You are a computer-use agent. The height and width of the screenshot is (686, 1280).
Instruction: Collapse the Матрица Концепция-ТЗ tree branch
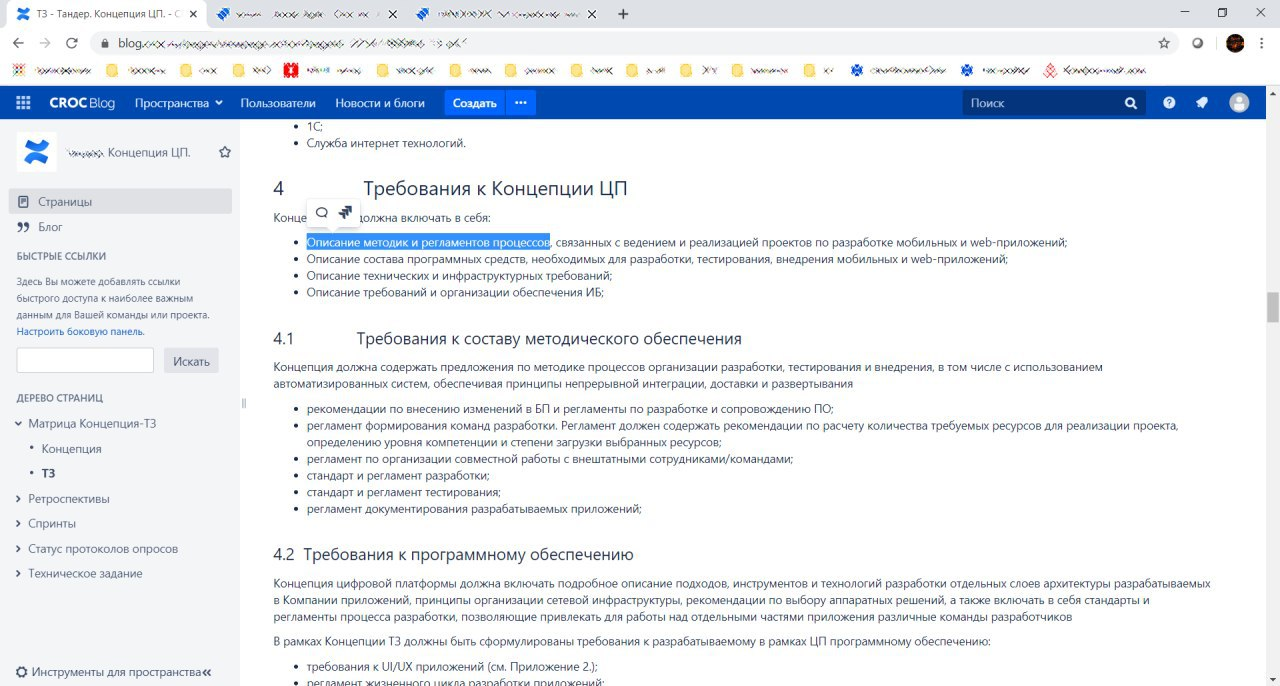16,422
